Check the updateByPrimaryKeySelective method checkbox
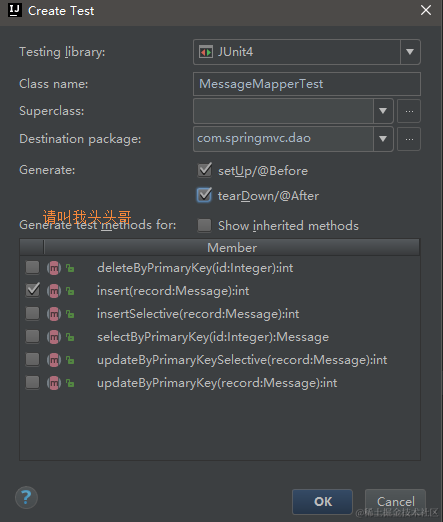This screenshot has width=443, height=522. pyautogui.click(x=33, y=359)
